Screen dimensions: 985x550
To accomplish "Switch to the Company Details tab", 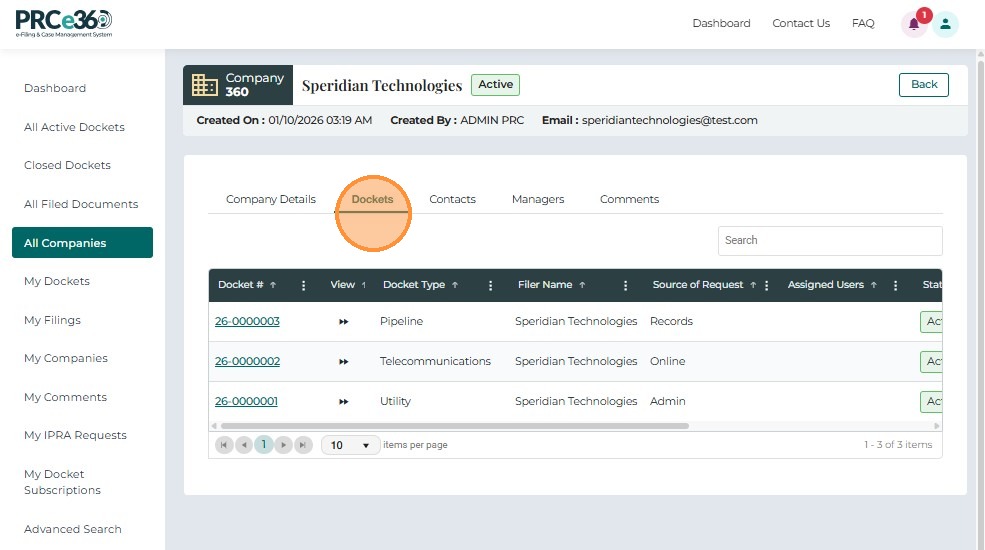I will (271, 199).
